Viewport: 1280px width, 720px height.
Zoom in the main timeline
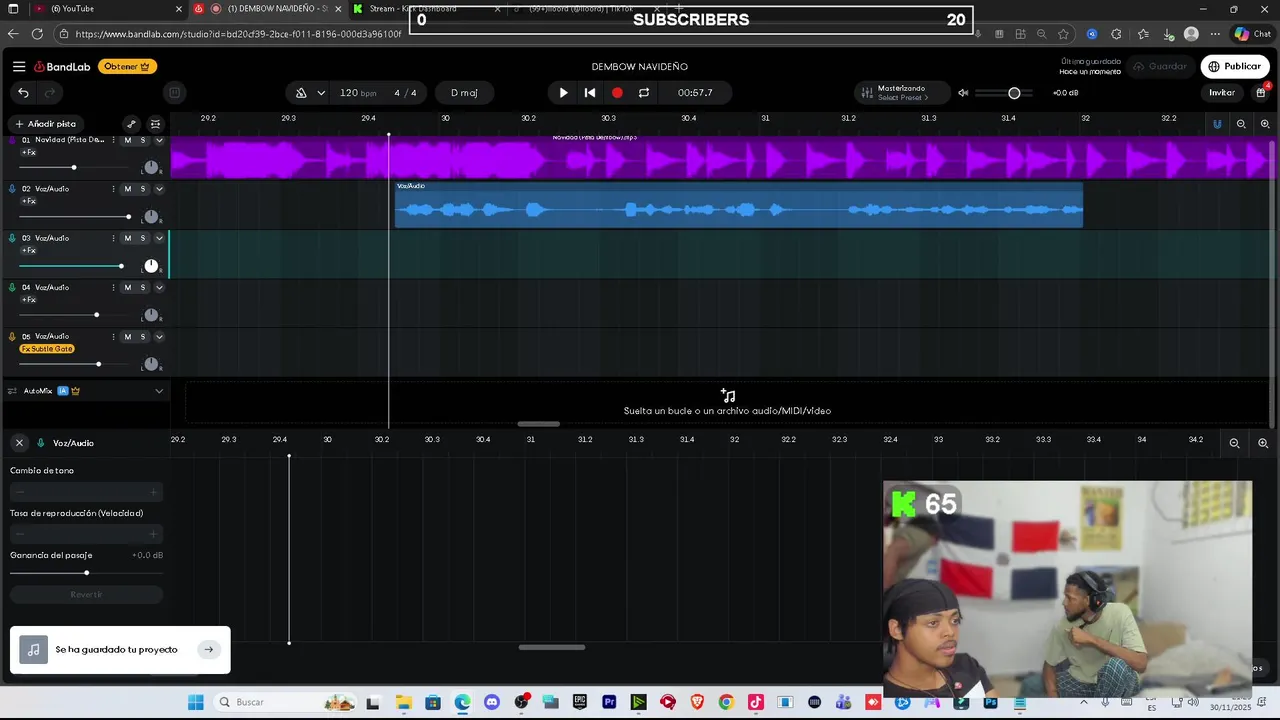[x=1265, y=124]
